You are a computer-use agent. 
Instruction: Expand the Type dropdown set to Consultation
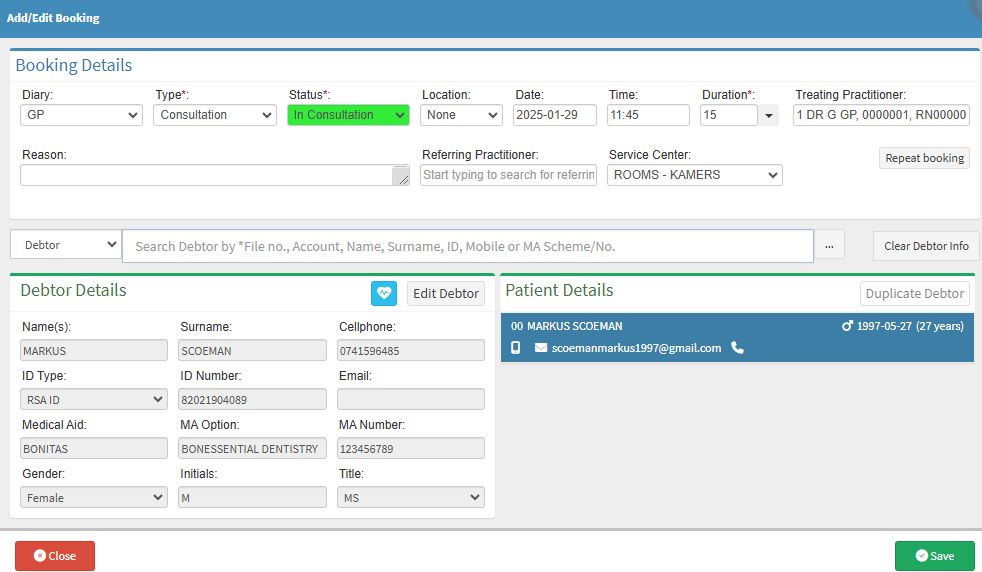(215, 115)
